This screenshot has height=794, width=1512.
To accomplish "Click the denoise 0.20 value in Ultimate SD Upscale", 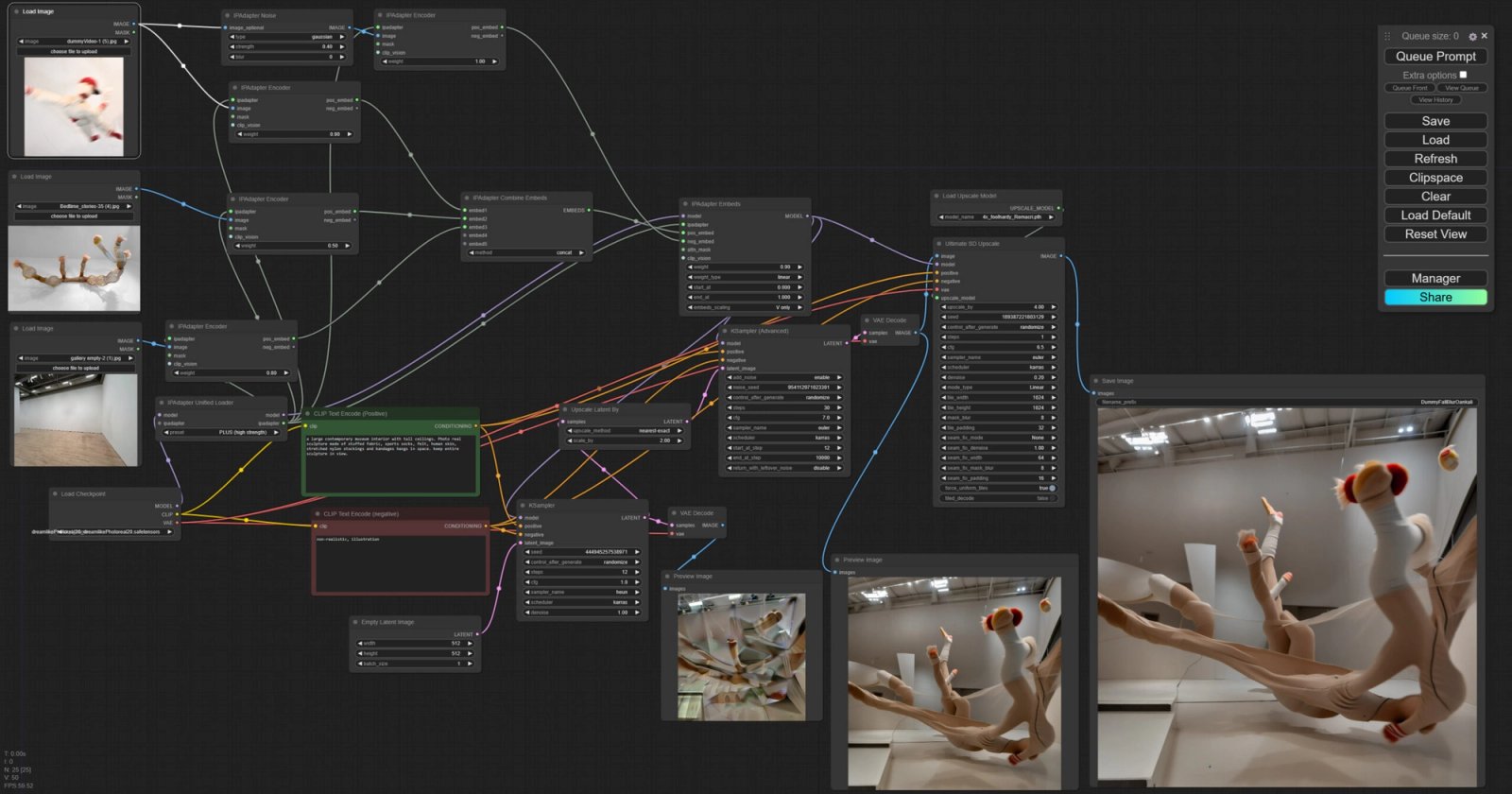I will 1039,377.
